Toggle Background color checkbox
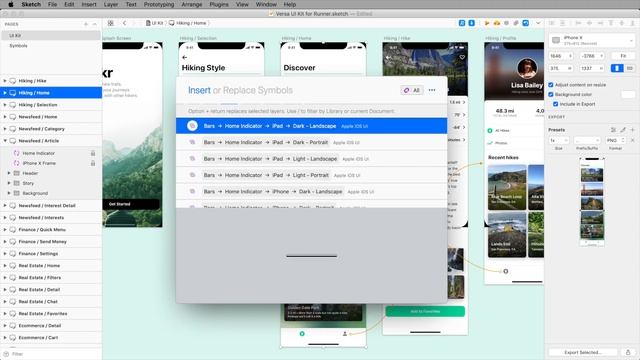This screenshot has width=640, height=360. tap(551, 94)
